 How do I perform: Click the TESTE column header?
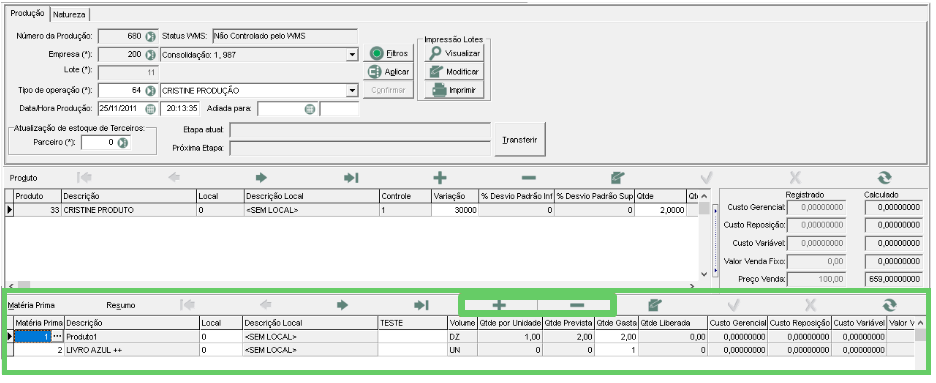coord(412,323)
